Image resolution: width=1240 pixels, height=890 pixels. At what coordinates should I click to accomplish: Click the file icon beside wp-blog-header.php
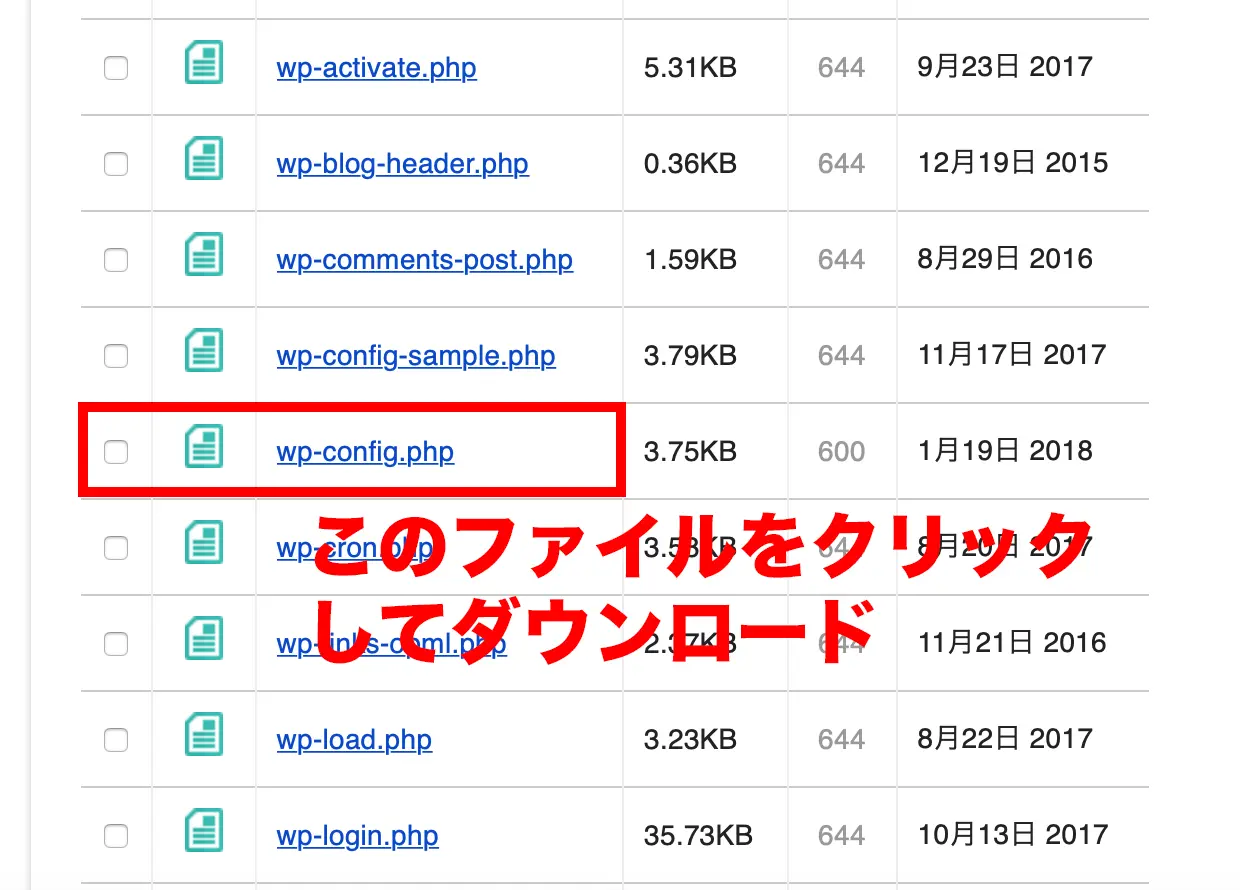(x=204, y=161)
